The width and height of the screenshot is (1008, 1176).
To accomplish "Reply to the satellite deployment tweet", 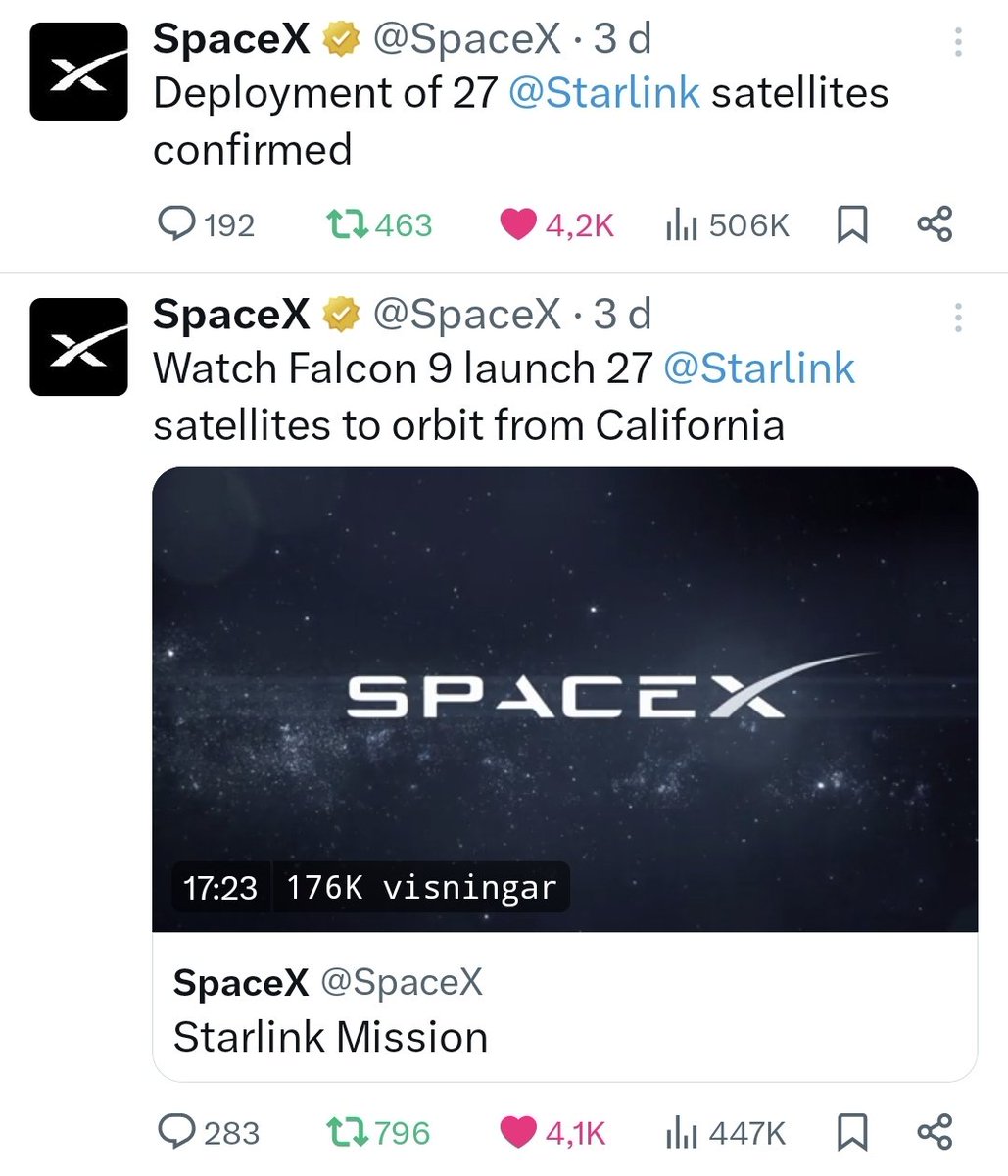I will (181, 224).
